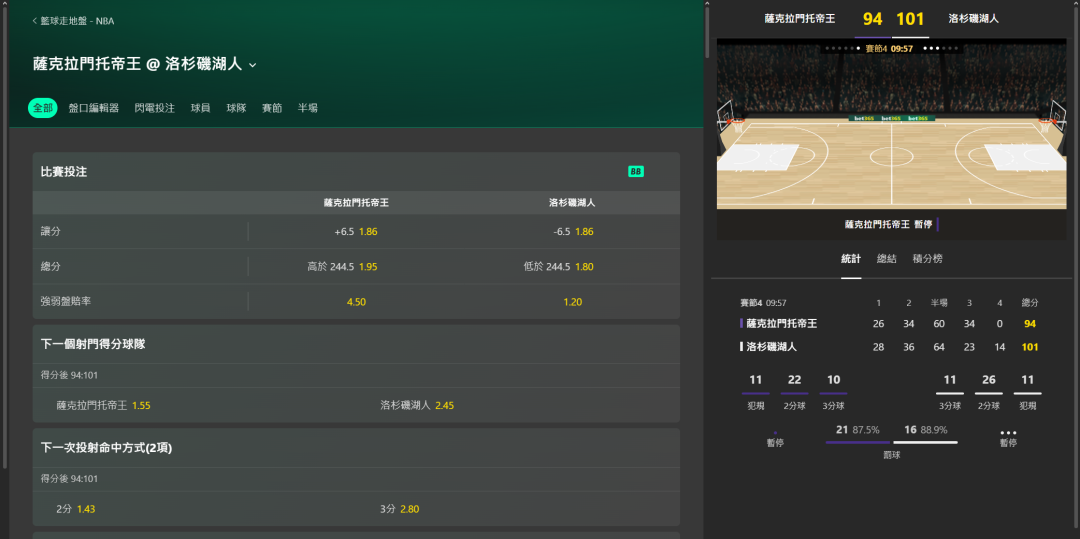1080x539 pixels.
Task: Open the BB bet builder badge
Action: point(635,172)
